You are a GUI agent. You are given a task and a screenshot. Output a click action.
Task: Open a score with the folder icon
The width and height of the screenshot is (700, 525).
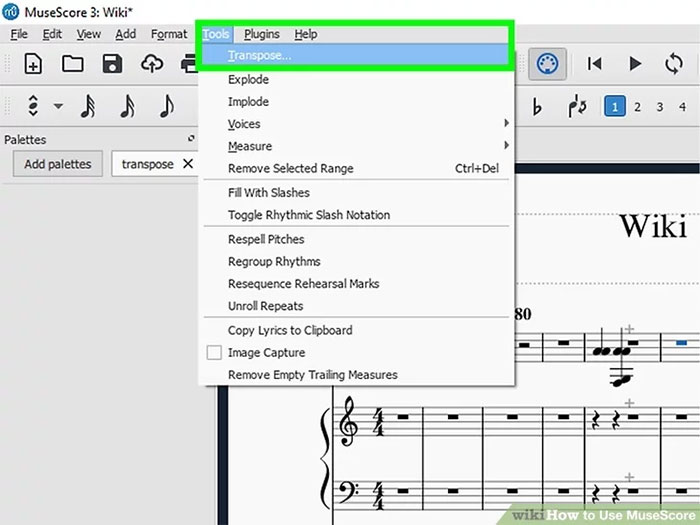(72, 64)
